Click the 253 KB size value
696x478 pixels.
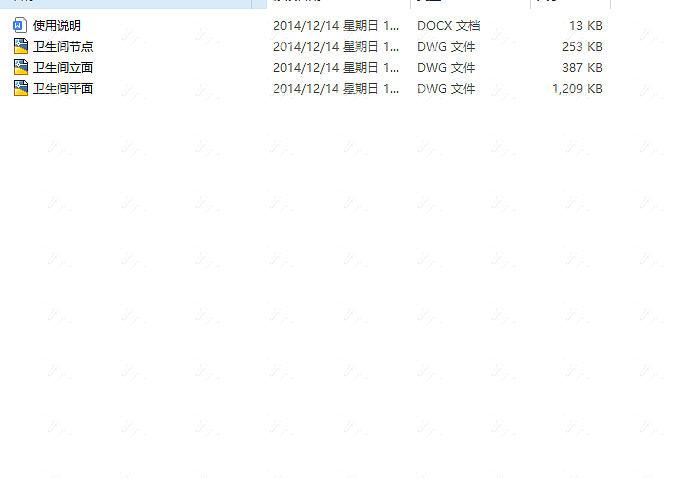582,47
